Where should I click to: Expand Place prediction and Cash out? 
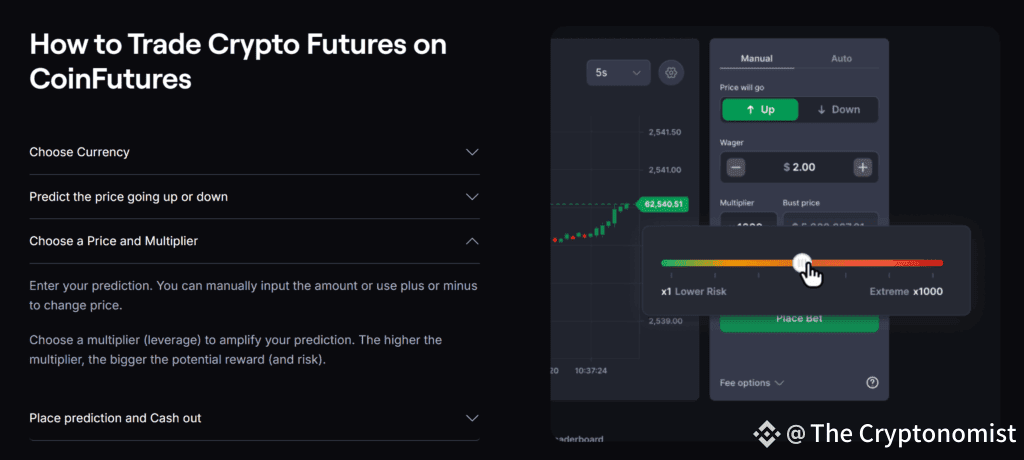point(255,418)
